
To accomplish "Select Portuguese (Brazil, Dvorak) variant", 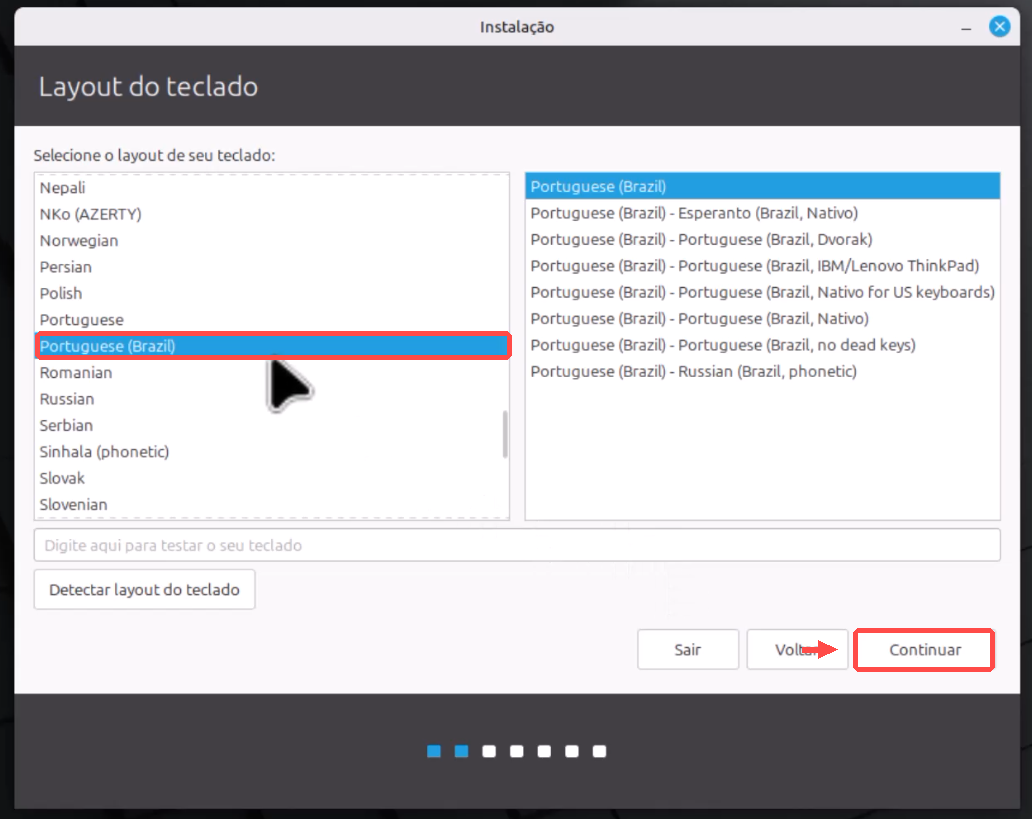I will point(762,239).
